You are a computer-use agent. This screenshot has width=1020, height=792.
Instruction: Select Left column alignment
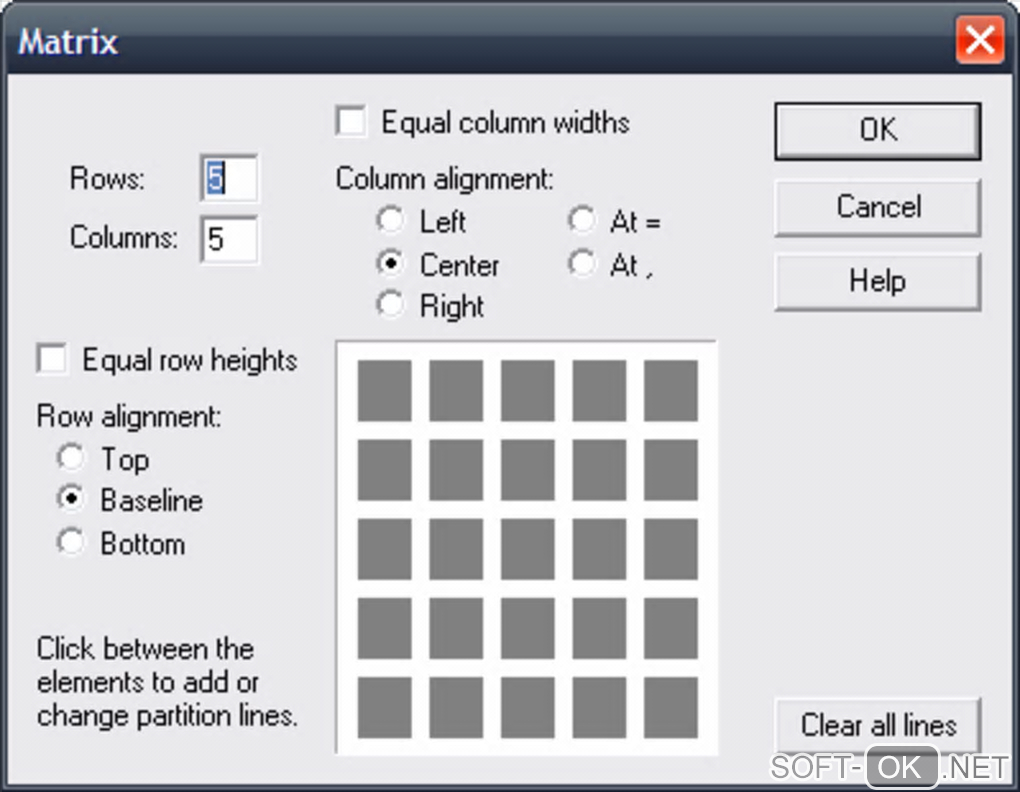[390, 220]
